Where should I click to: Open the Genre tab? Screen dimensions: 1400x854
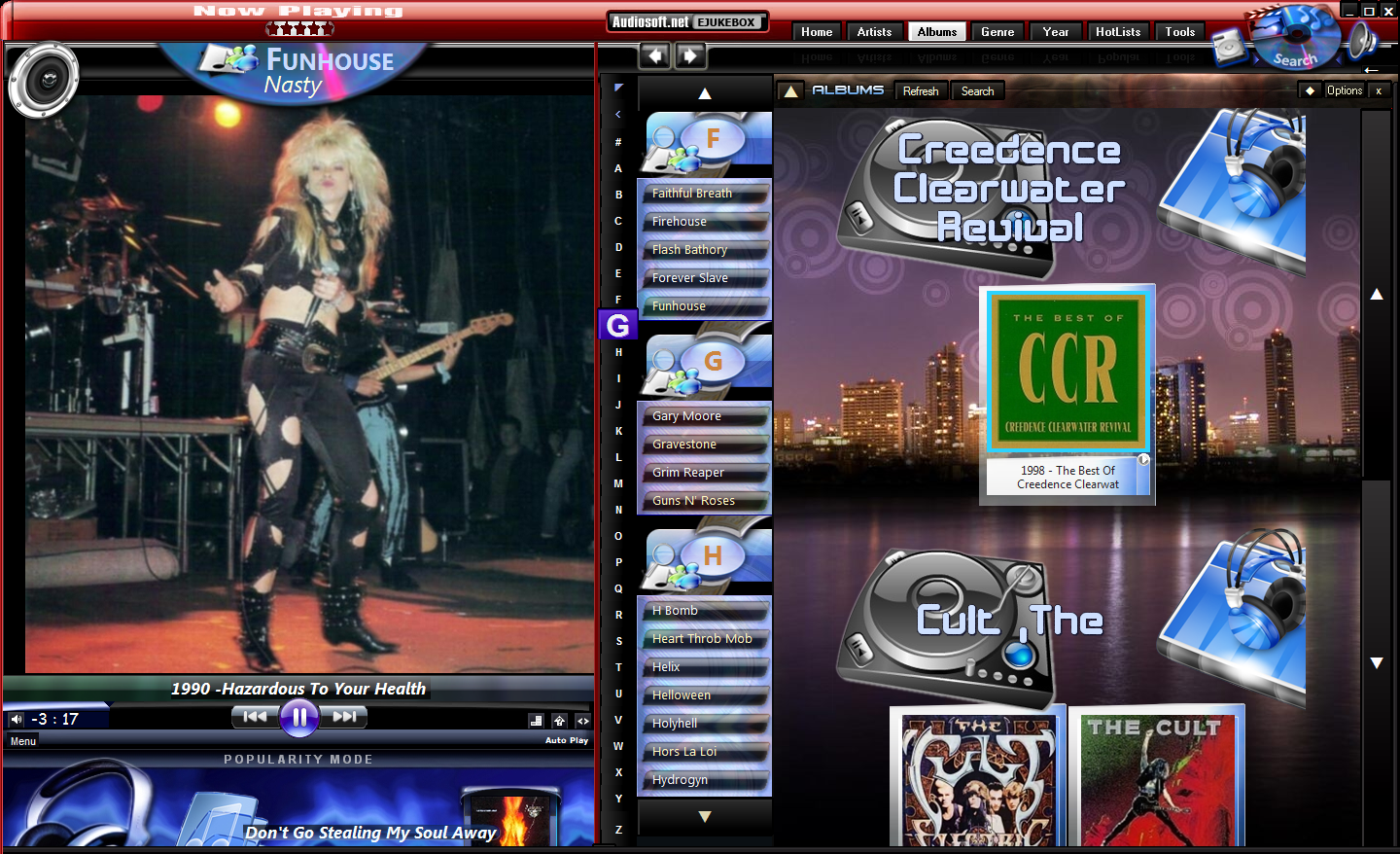click(997, 32)
